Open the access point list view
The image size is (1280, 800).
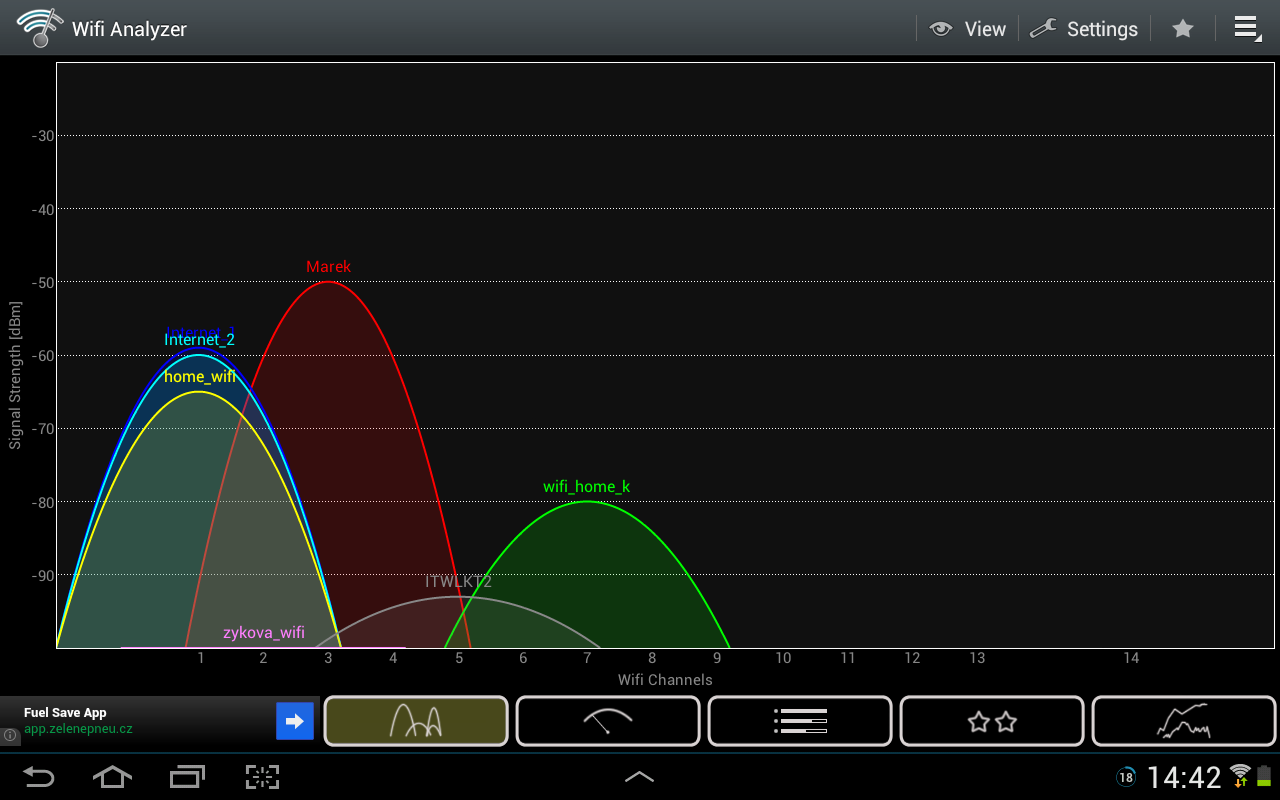[x=799, y=721]
